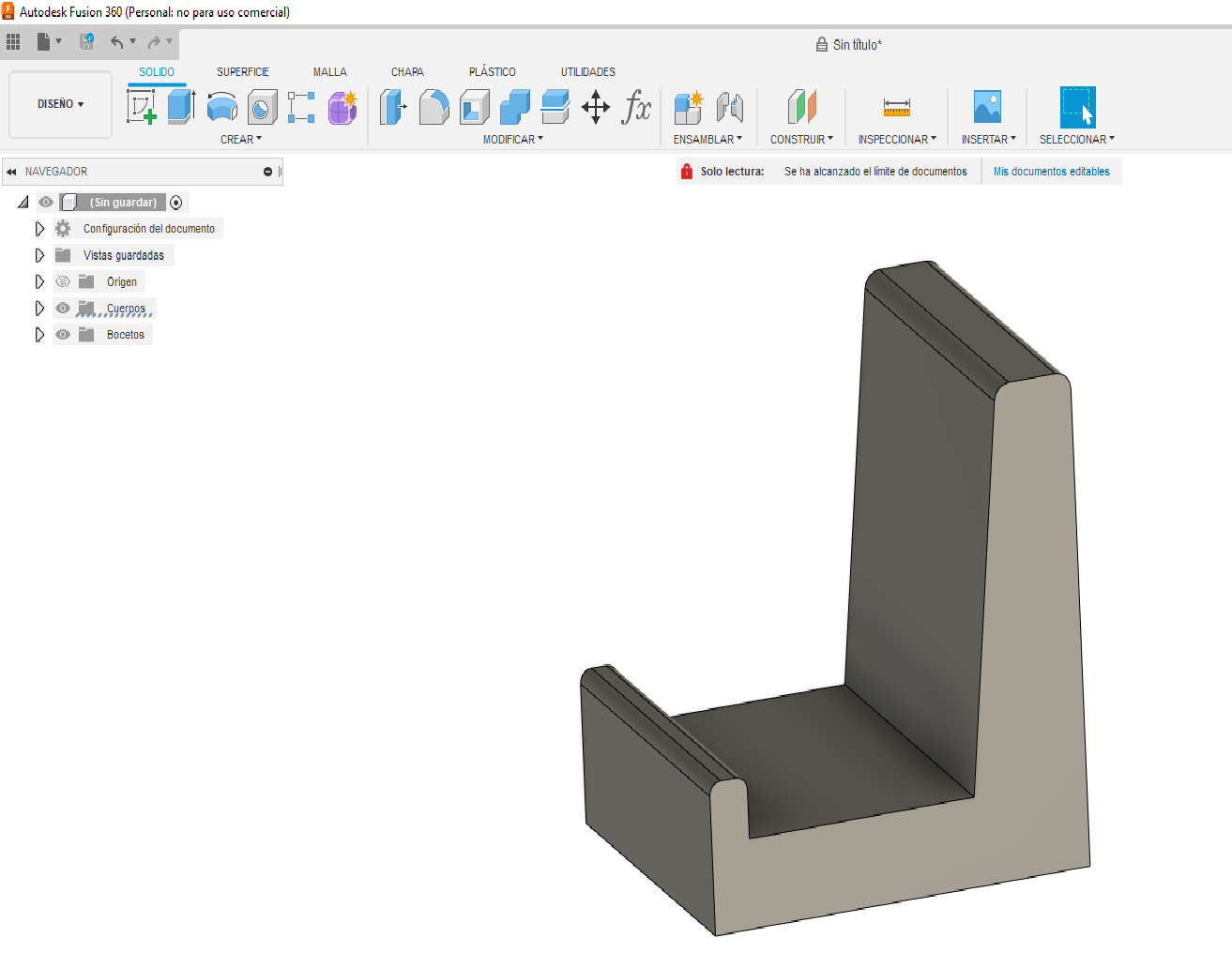This screenshot has height=968, width=1232.
Task: Open the INSERTAR dropdown menu
Action: coord(989,140)
